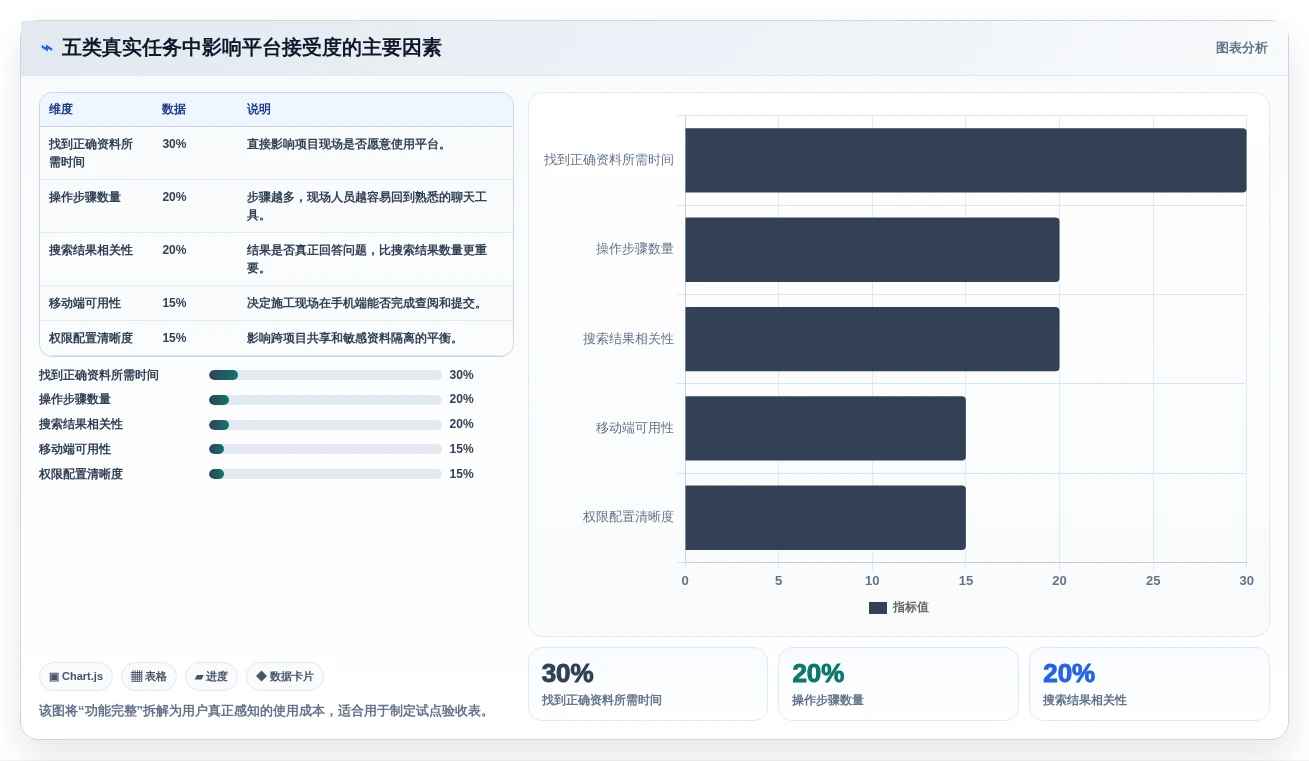The height and width of the screenshot is (761, 1309).
Task: Click the chart bar for 找到正确资料所需时间
Action: pyautogui.click(x=965, y=160)
